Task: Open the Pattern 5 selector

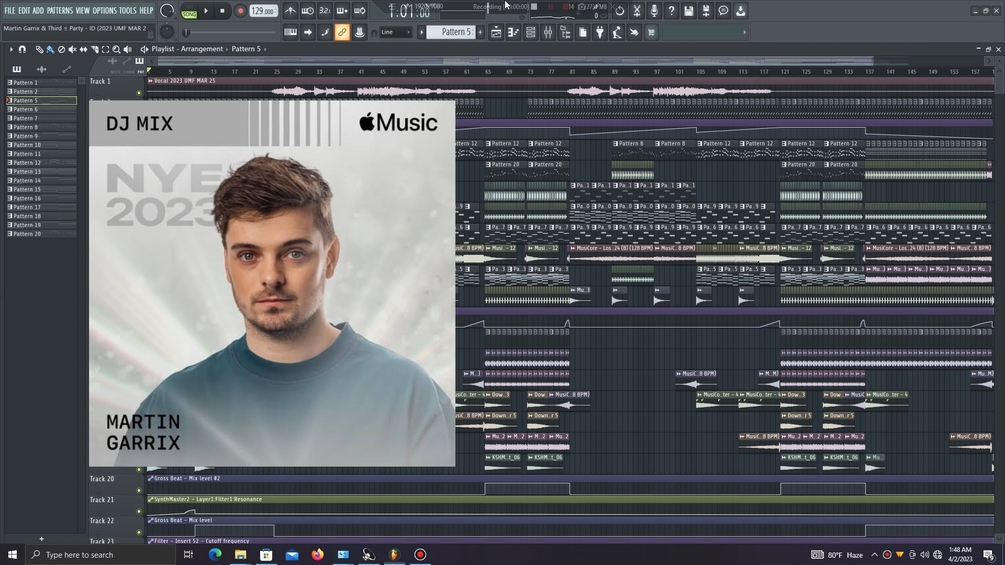Action: coord(451,32)
